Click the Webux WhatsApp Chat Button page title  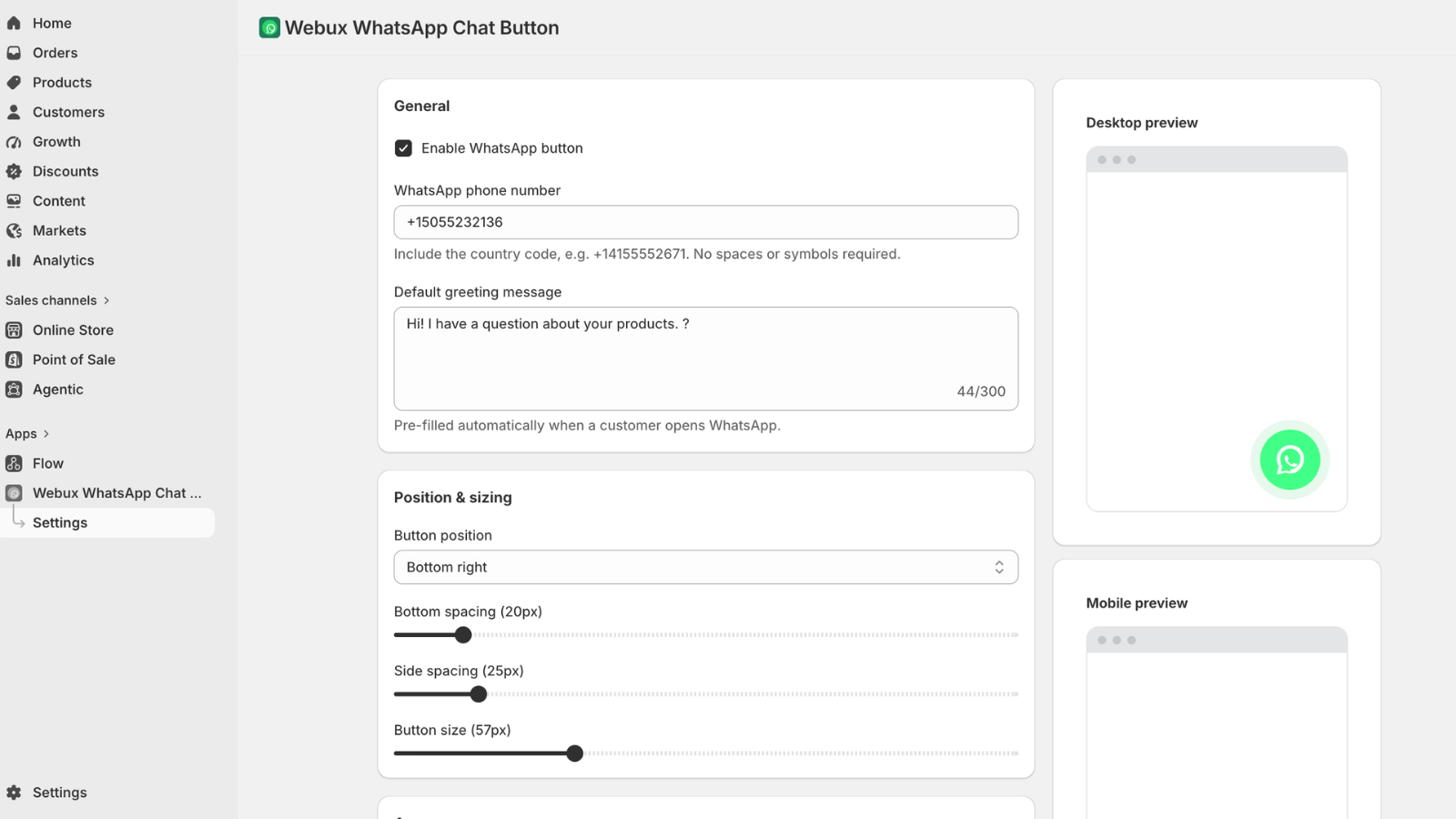(x=422, y=28)
